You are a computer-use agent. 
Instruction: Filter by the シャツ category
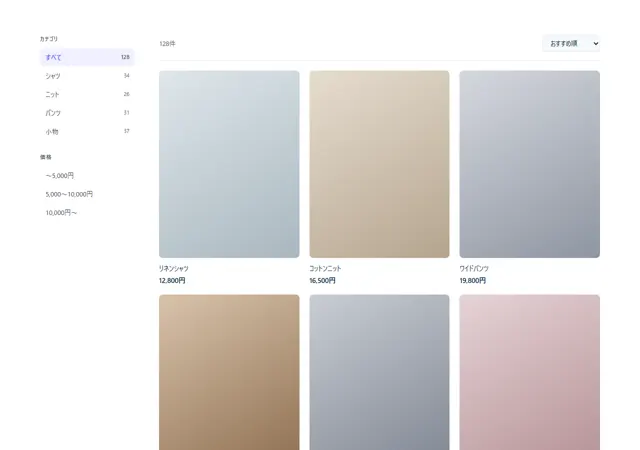[87, 76]
